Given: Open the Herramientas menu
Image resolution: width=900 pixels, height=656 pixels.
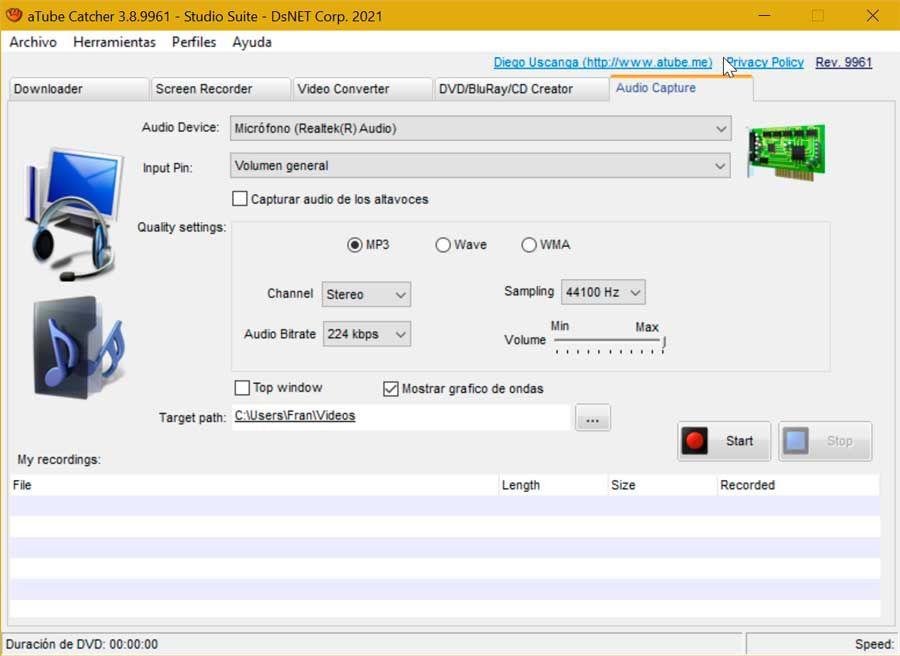Looking at the screenshot, I should coord(114,42).
